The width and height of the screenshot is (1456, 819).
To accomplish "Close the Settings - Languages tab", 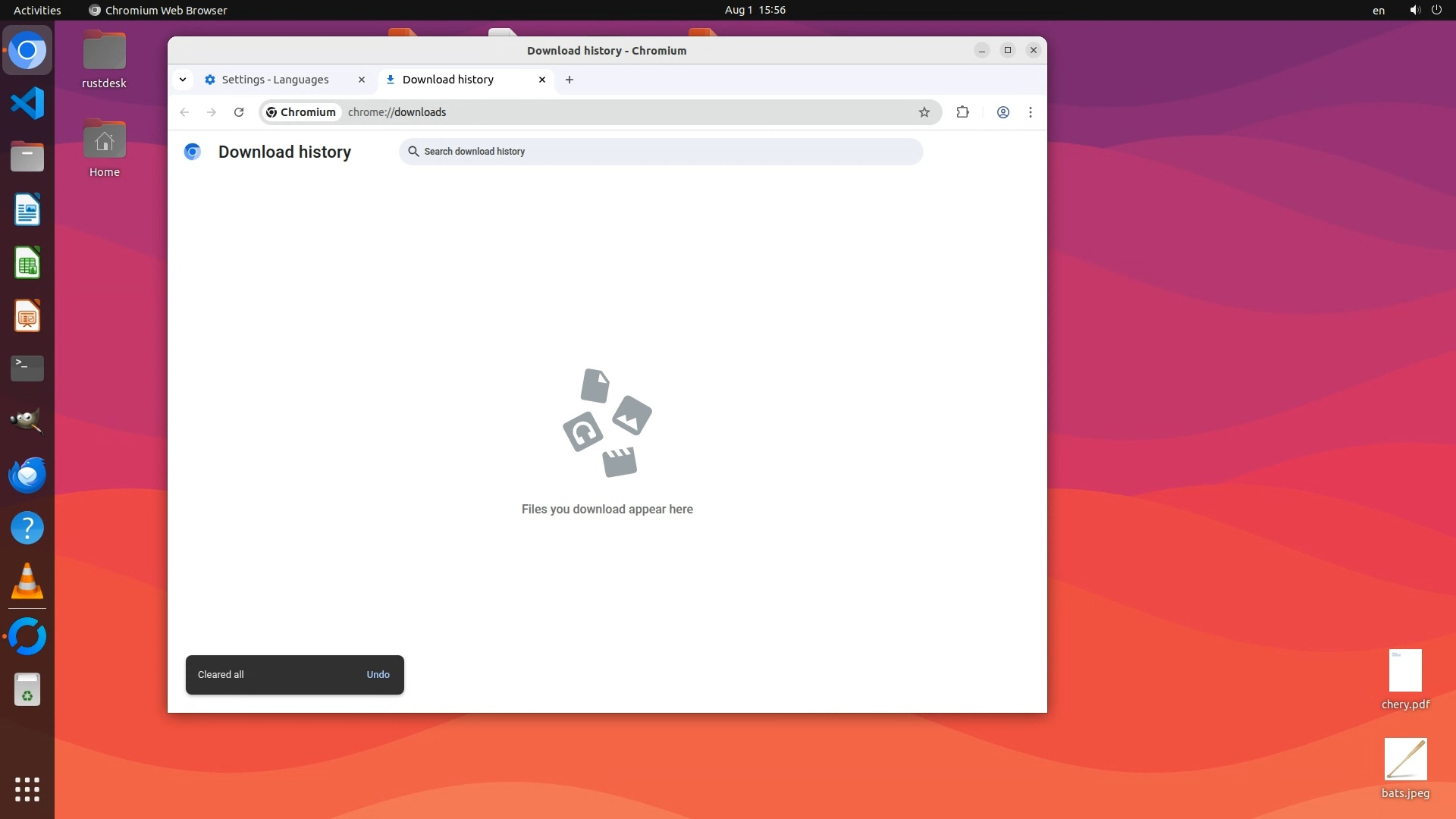I will pyautogui.click(x=362, y=80).
